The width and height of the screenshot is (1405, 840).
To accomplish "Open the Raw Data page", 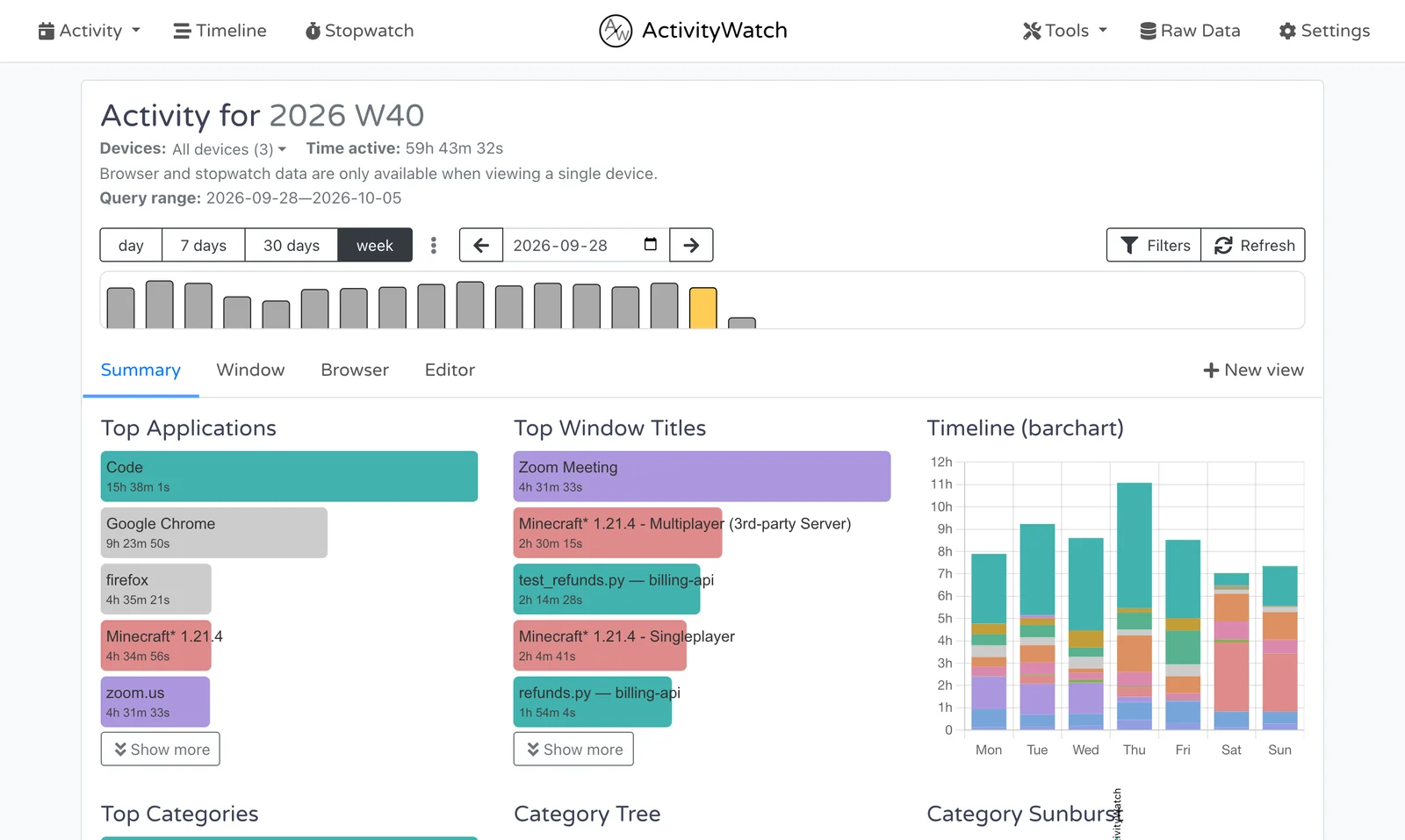I will 1190,31.
